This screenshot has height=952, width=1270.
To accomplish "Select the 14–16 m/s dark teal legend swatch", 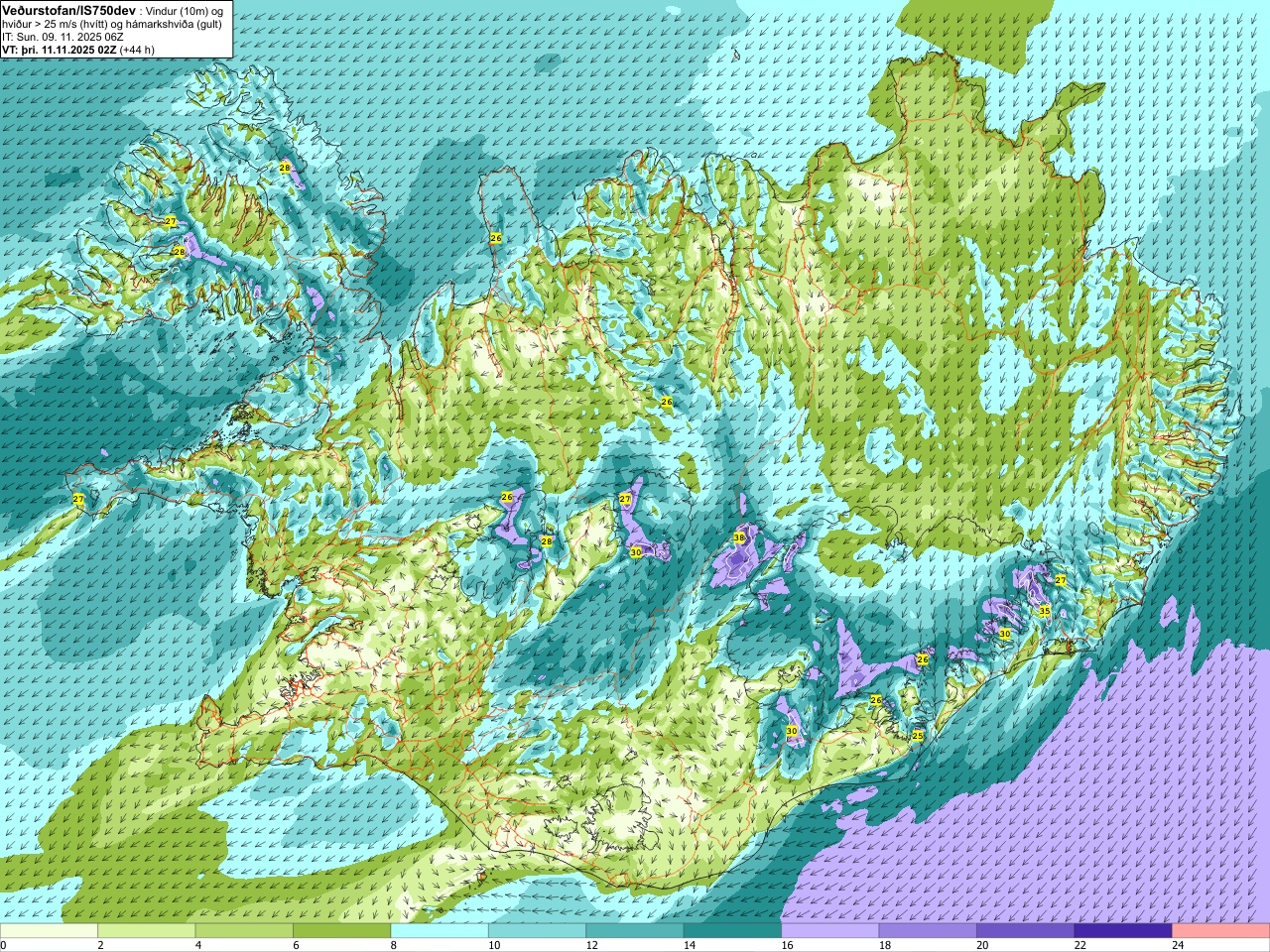I will [x=732, y=931].
